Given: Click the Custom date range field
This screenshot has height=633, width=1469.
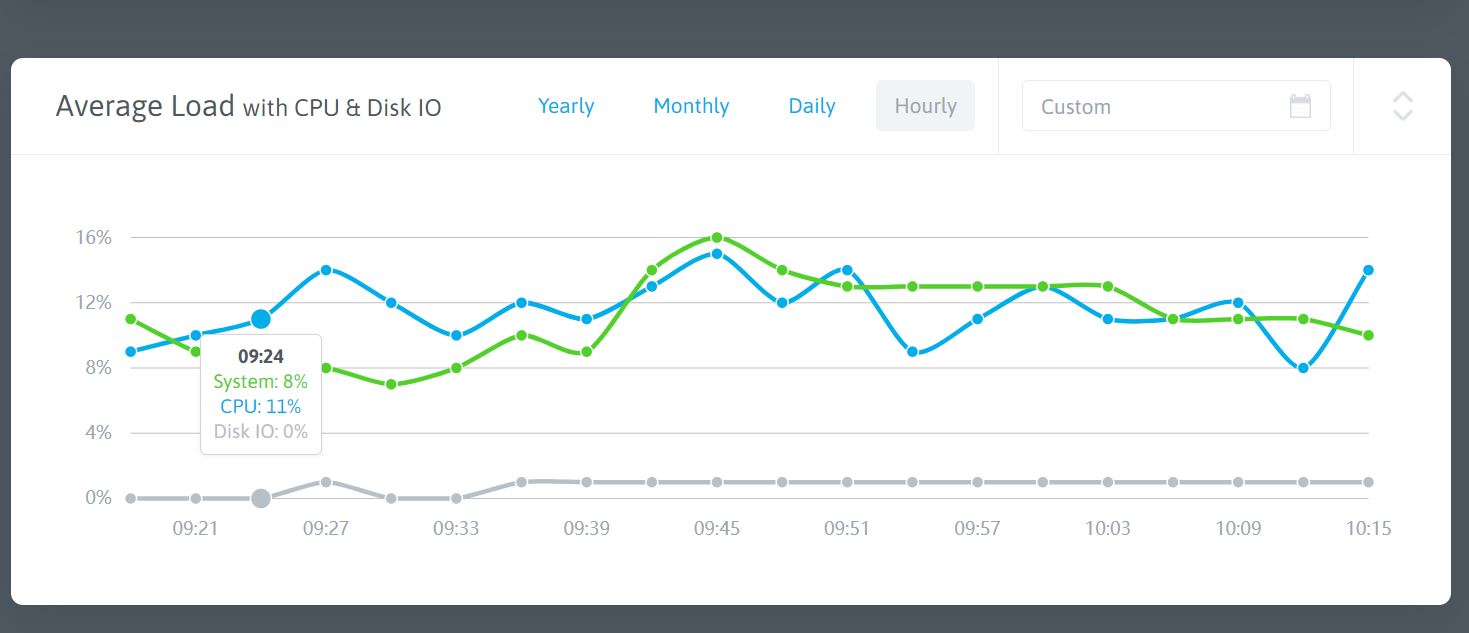Looking at the screenshot, I should [1160, 106].
